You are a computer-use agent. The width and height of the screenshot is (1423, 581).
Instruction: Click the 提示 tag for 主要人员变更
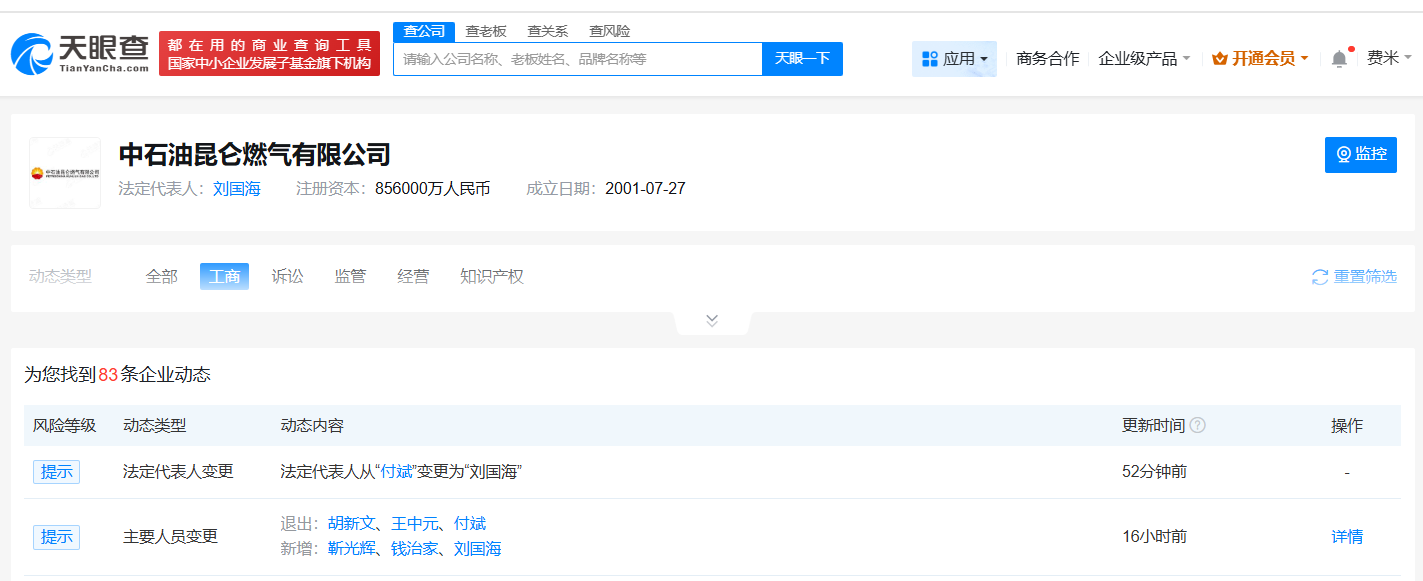tap(57, 537)
